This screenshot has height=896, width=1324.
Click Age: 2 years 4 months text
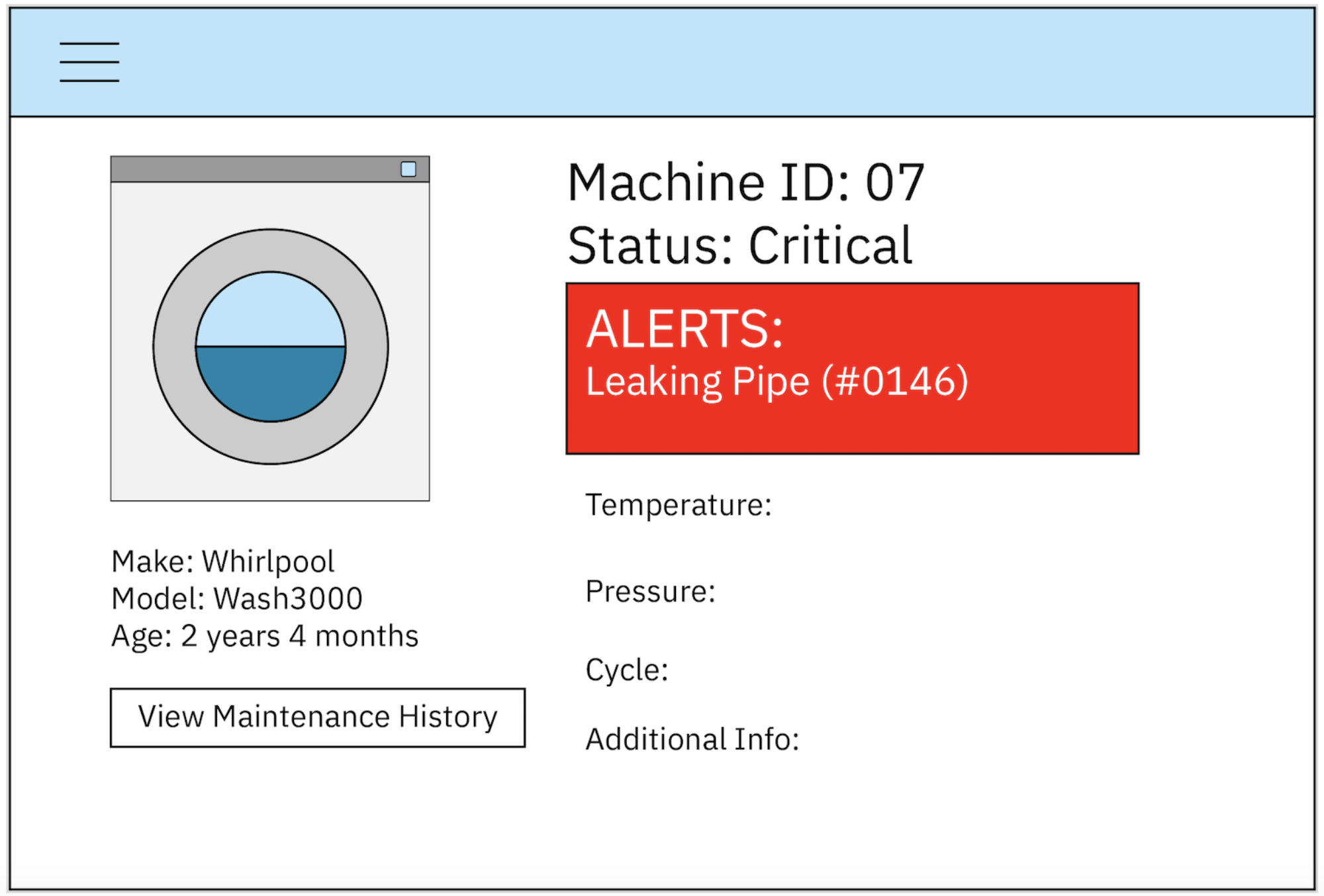point(265,636)
